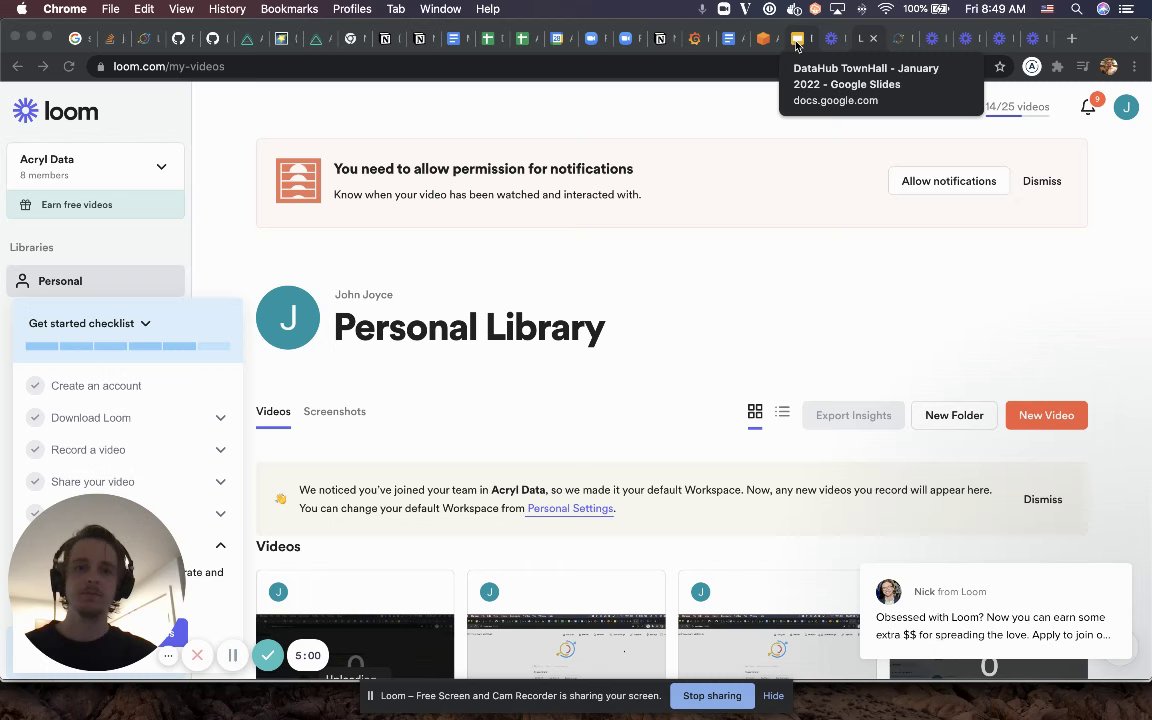Open the Wi-Fi status menu
Image resolution: width=1152 pixels, height=720 pixels.
point(885,9)
